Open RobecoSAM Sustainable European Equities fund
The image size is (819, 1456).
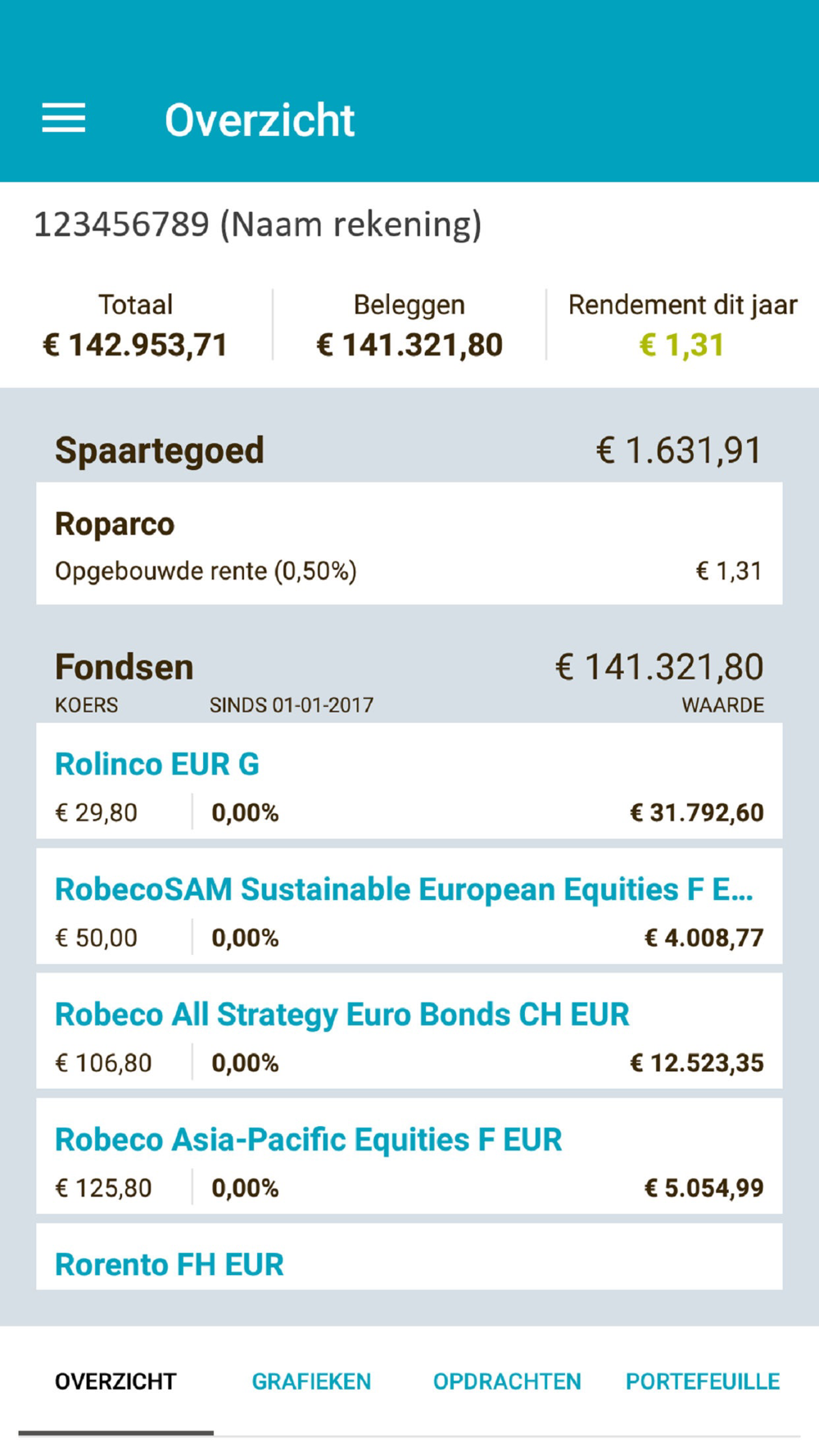(409, 907)
